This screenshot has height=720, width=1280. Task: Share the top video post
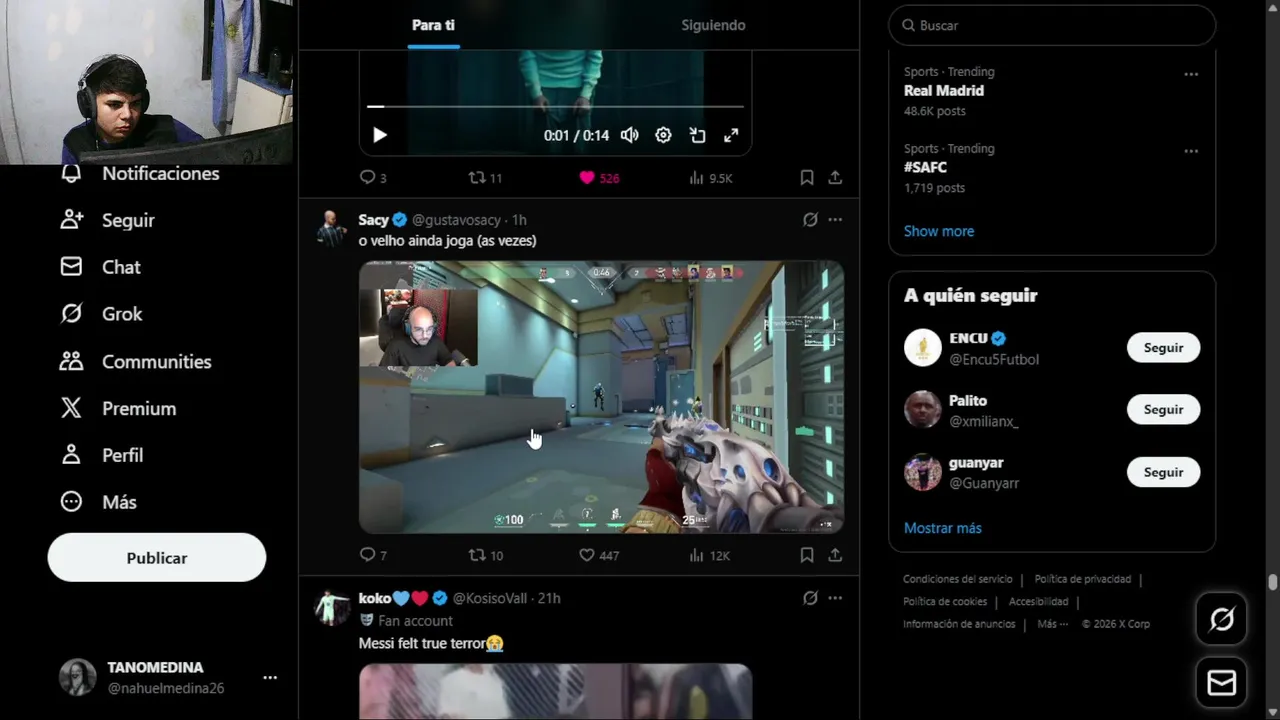click(835, 177)
